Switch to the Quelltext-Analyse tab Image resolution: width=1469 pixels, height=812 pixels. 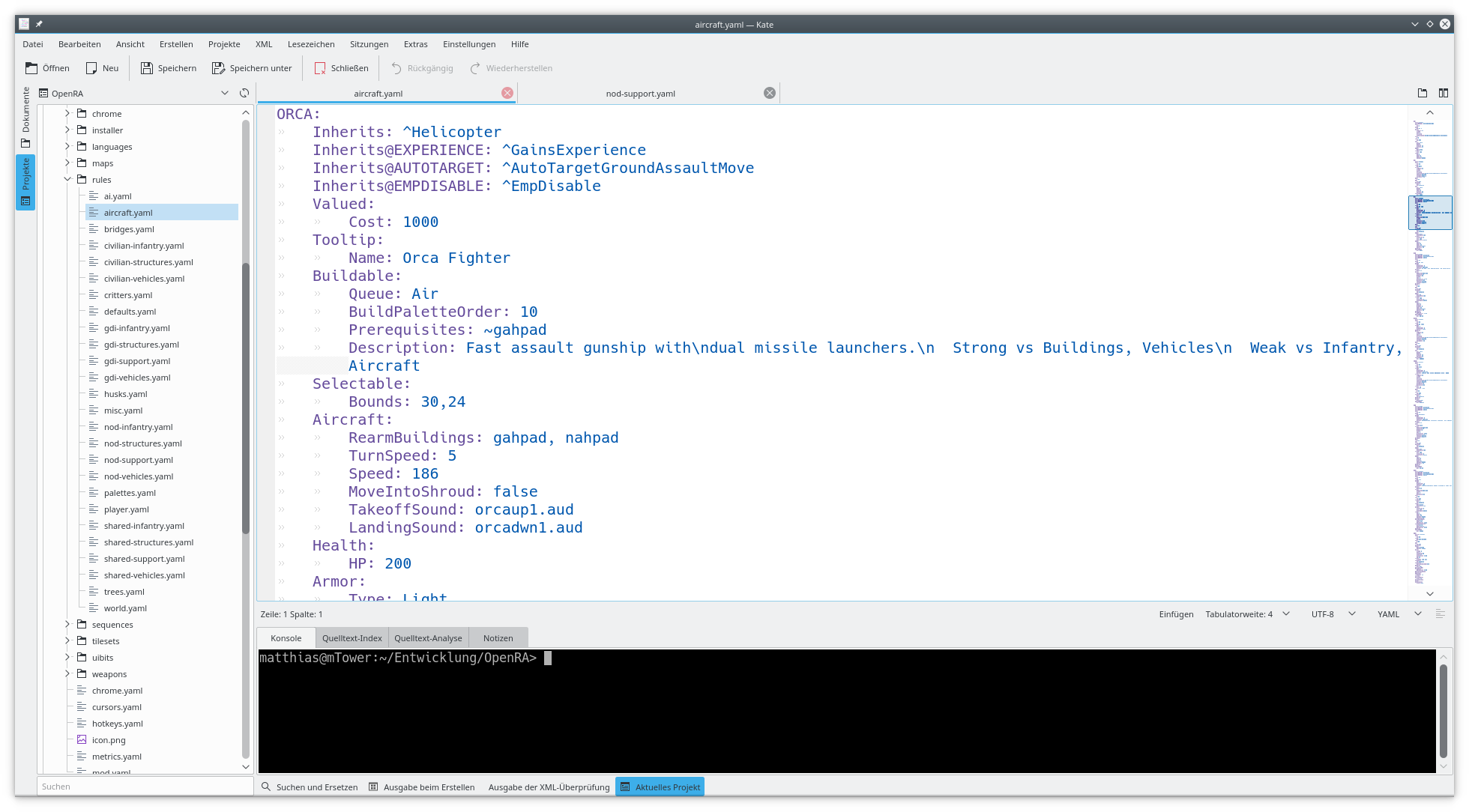[x=428, y=638]
